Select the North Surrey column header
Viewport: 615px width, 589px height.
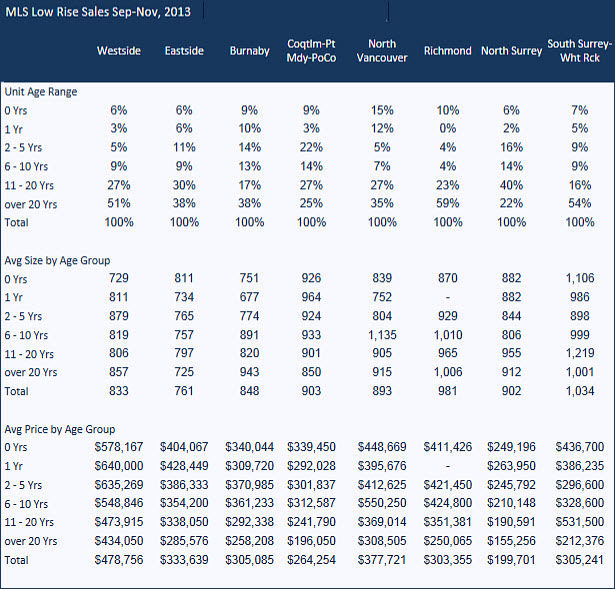tap(511, 51)
